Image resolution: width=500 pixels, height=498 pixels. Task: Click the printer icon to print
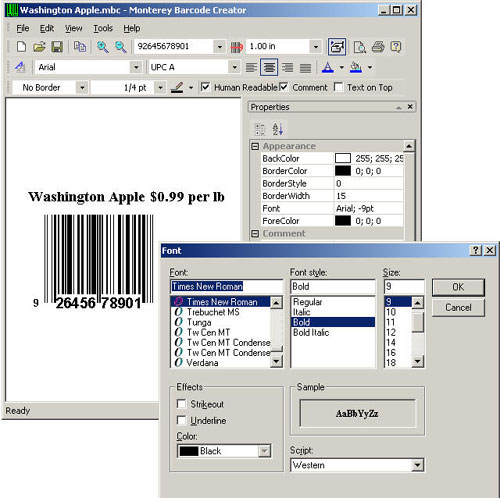tap(378, 47)
